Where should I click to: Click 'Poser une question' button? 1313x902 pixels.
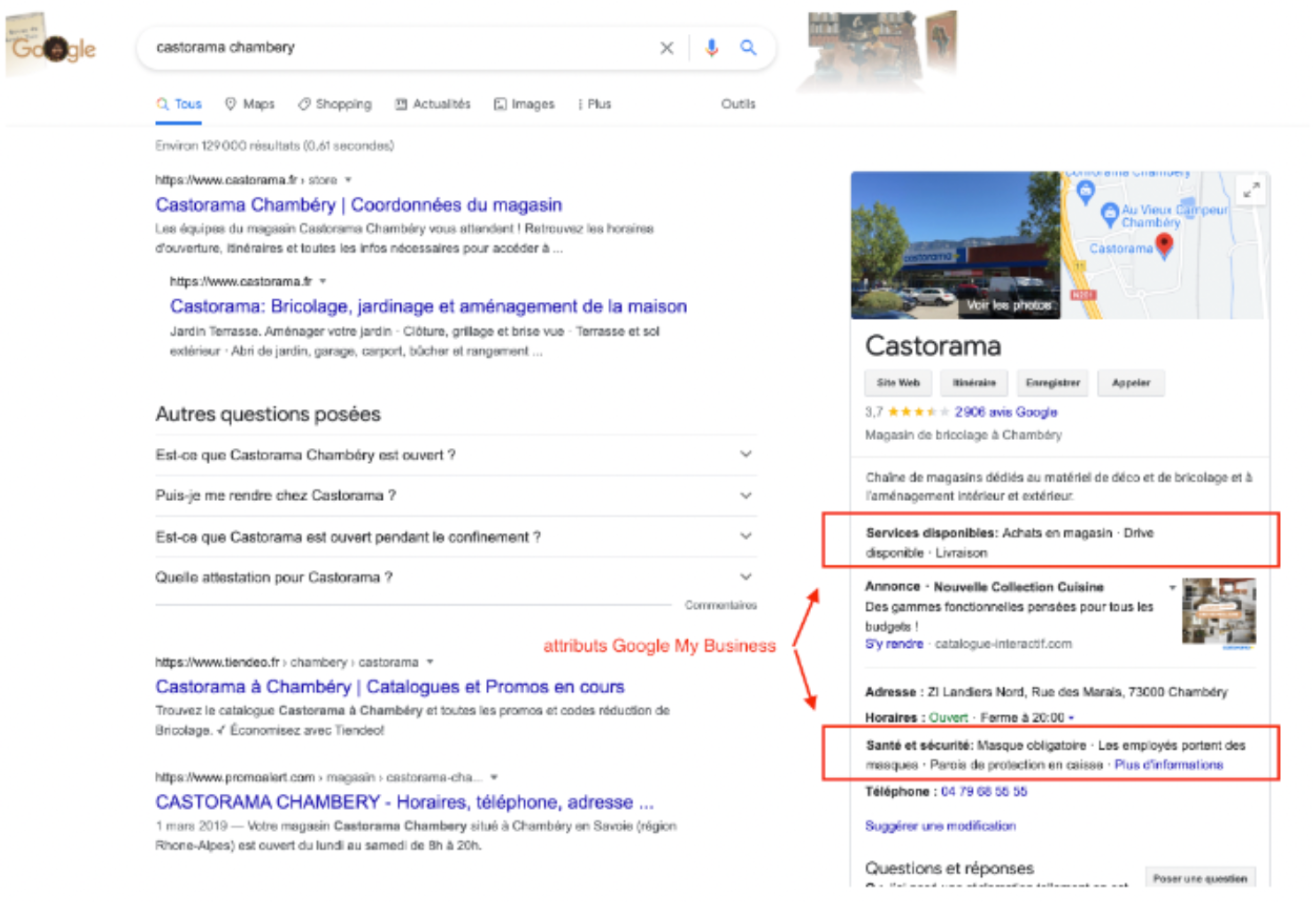pos(1199,876)
